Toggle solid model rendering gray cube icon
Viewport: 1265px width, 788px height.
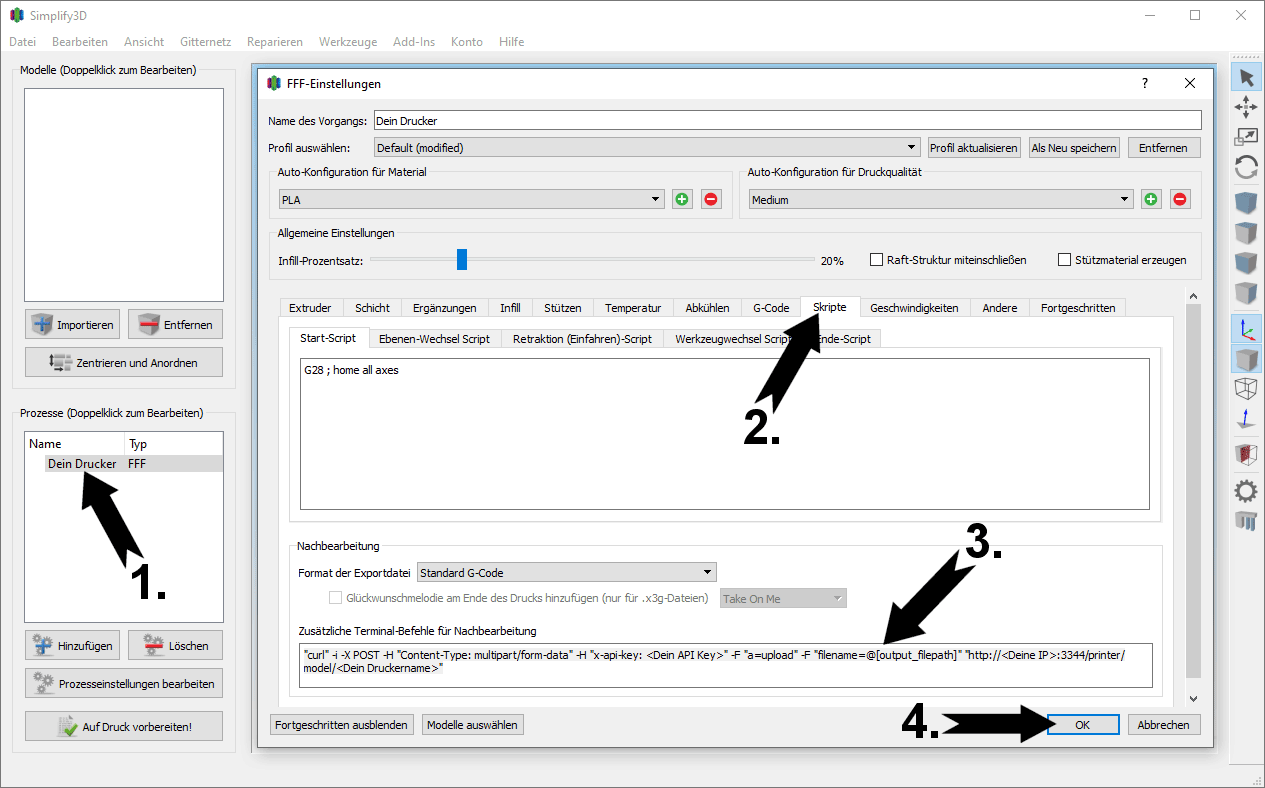pos(1246,359)
